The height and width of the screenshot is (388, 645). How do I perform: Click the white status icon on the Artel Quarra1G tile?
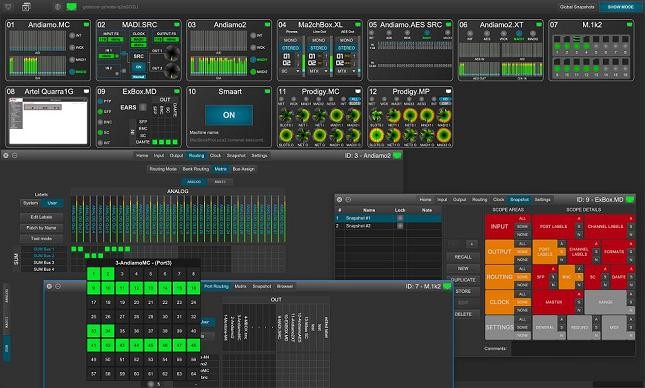86,91
